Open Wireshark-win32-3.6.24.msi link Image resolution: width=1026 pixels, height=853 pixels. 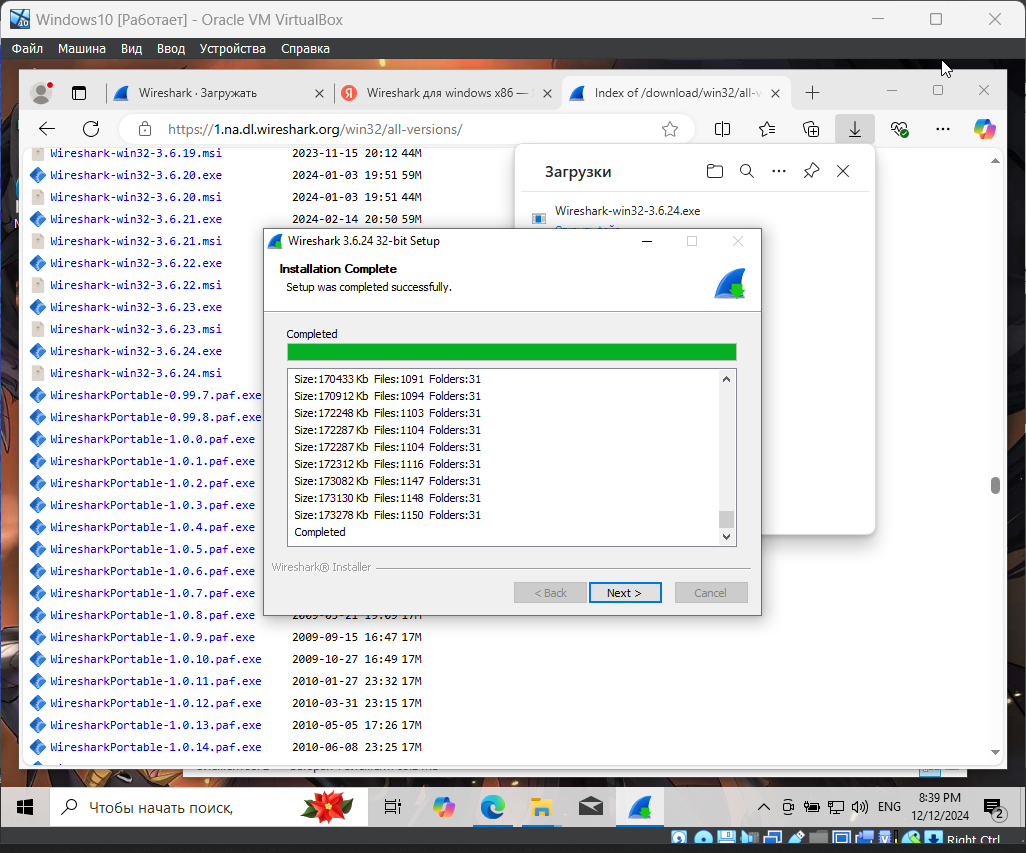[135, 373]
